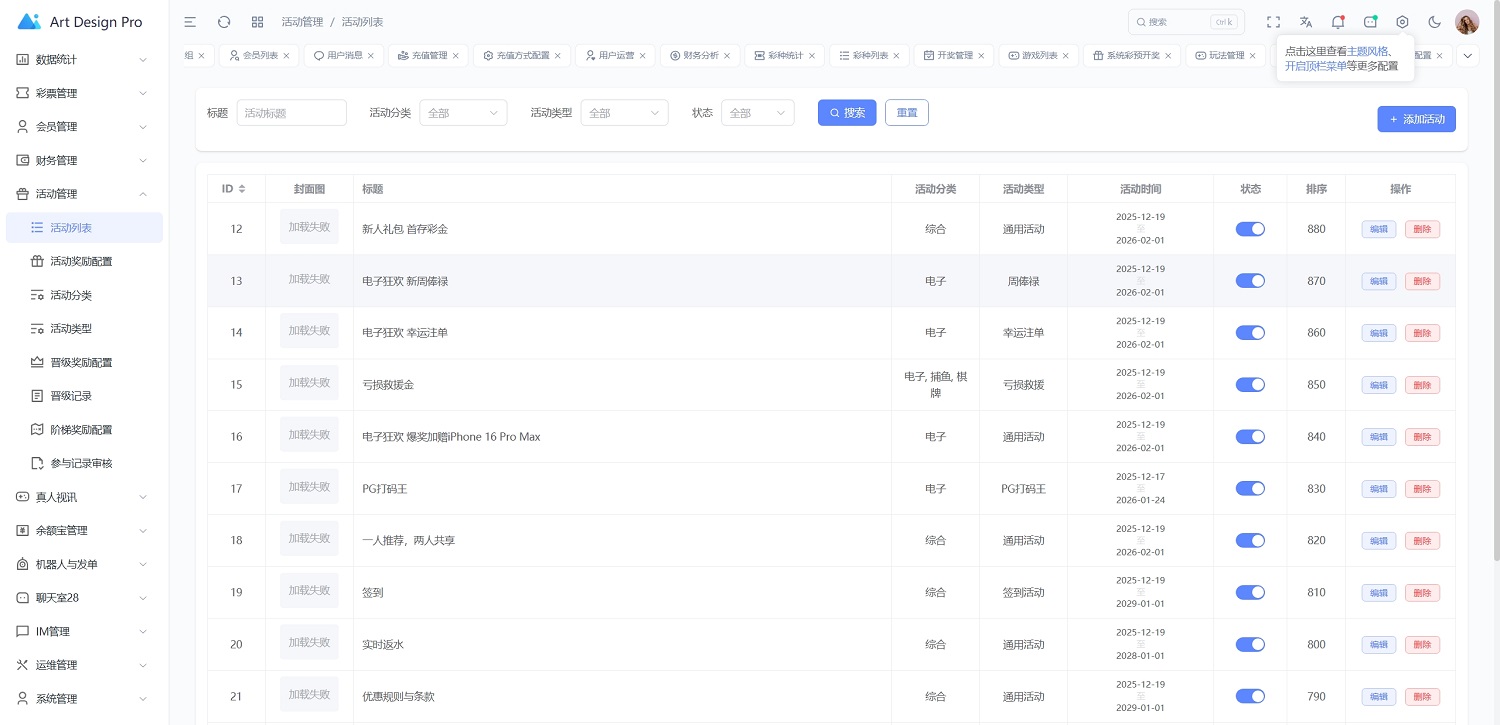The height and width of the screenshot is (725, 1500).
Task: Click the collapse sidebar menu icon
Action: (190, 22)
